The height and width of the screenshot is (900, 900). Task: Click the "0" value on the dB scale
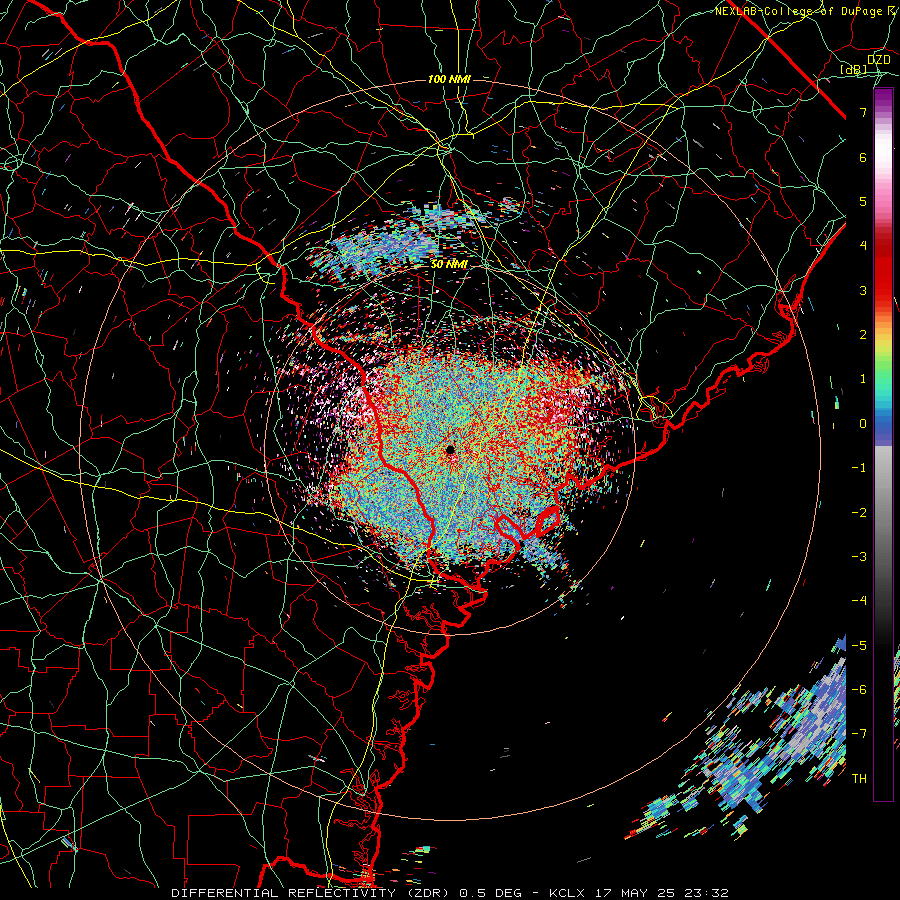coord(863,424)
